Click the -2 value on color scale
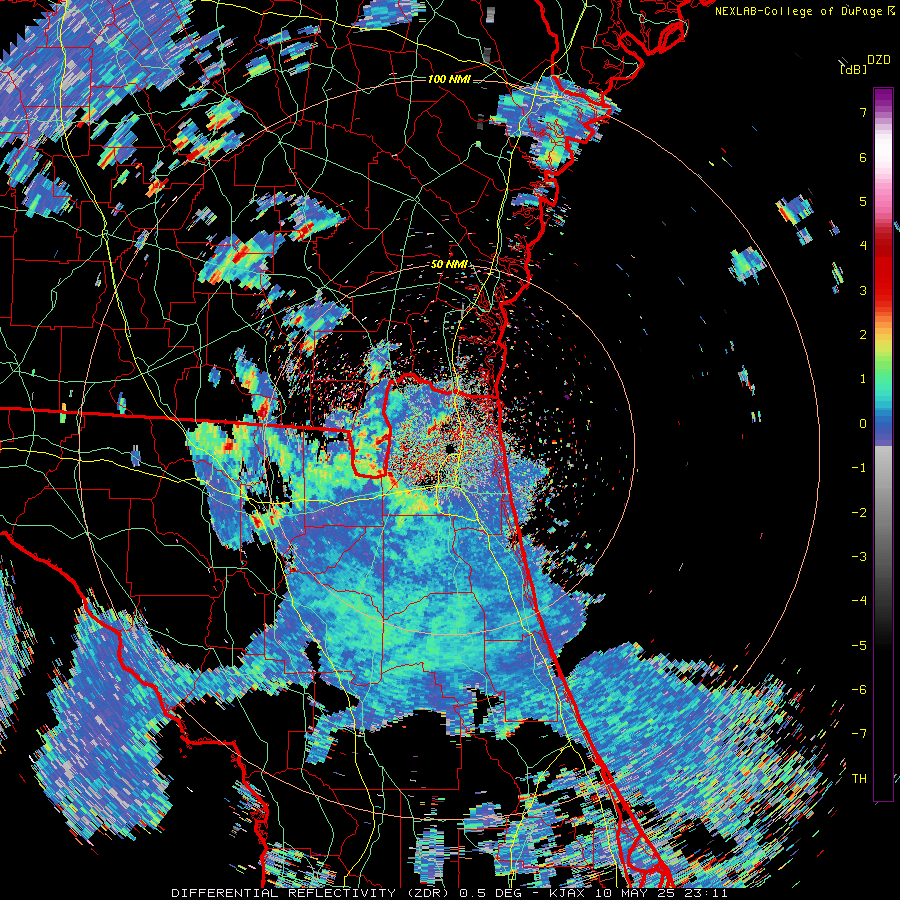900x900 pixels. click(859, 512)
